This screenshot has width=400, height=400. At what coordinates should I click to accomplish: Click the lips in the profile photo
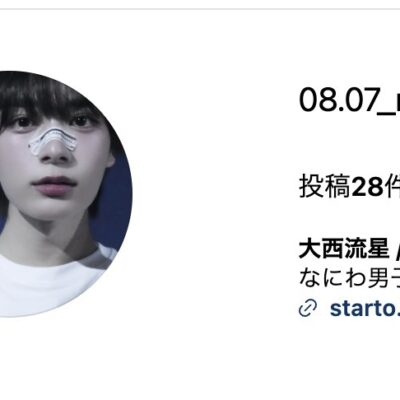tap(53, 184)
